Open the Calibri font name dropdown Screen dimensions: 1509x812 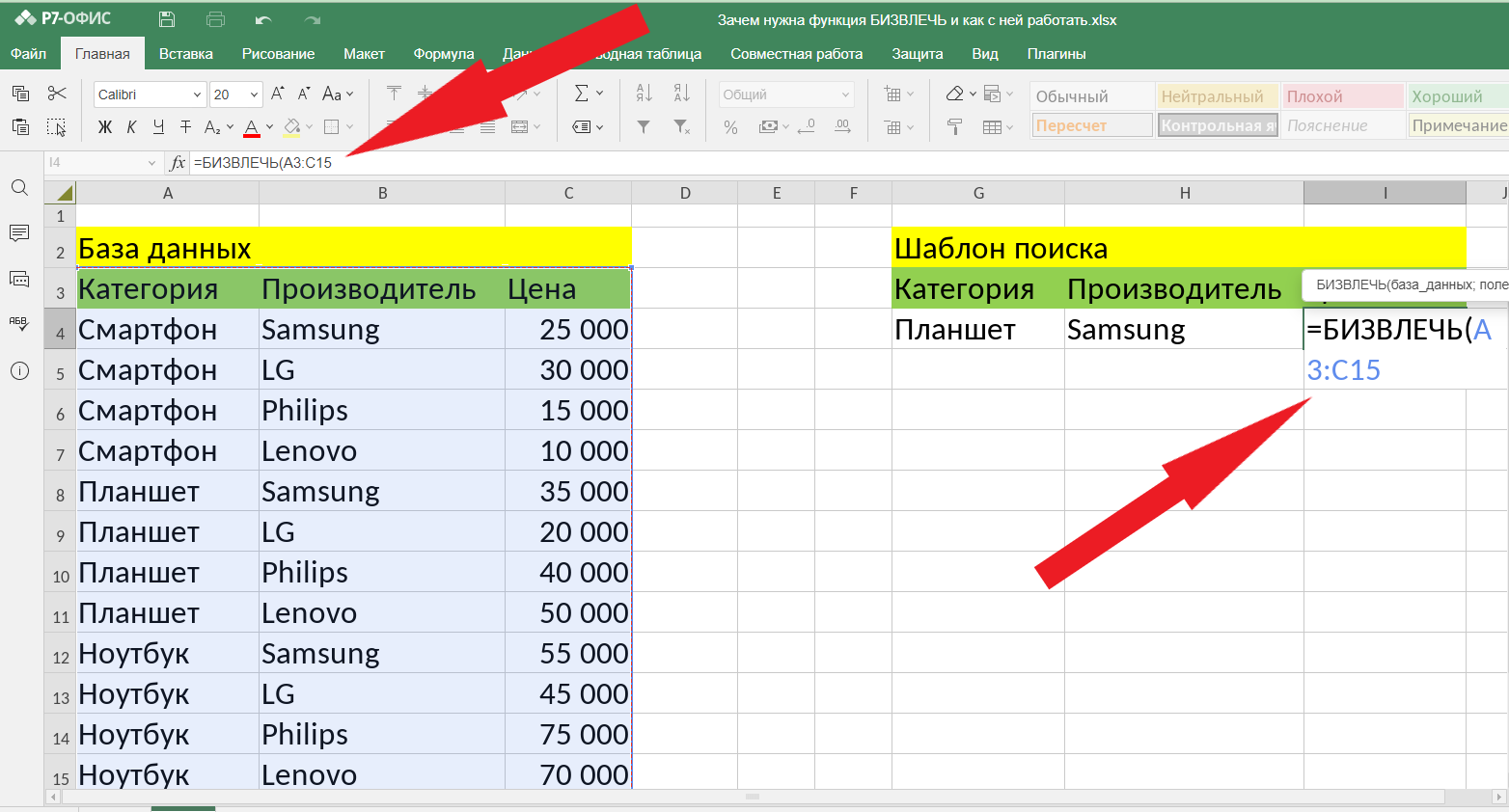pos(198,95)
